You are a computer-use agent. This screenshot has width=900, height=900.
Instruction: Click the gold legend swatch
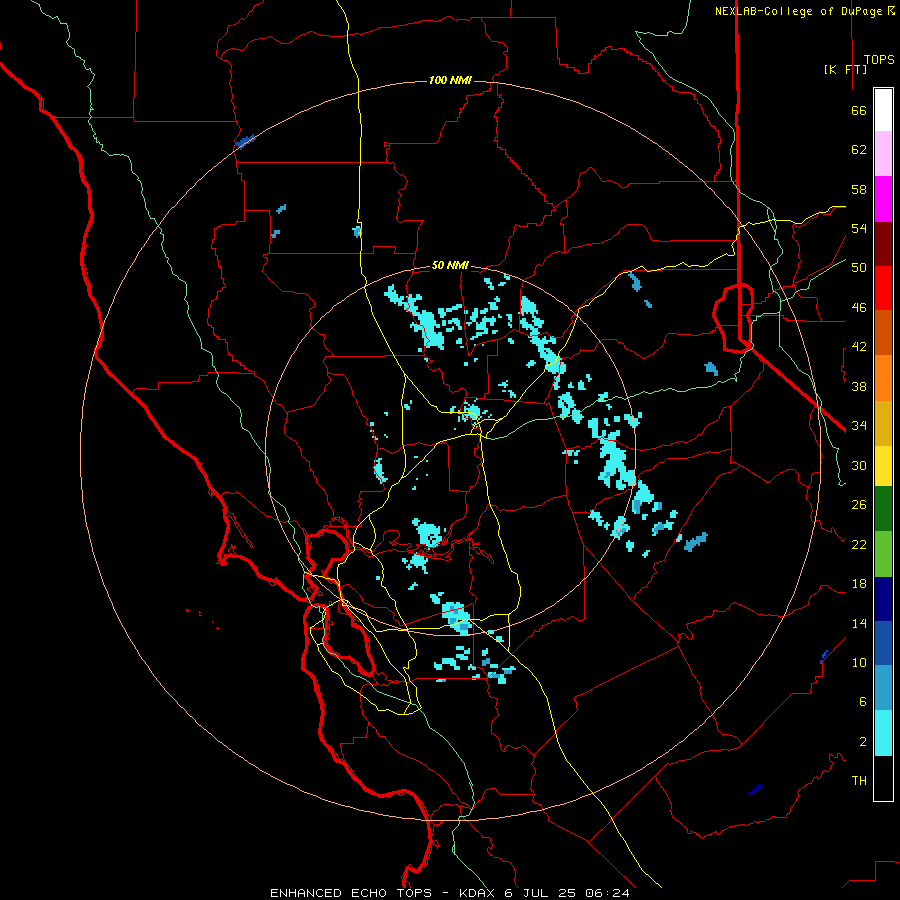coord(883,423)
